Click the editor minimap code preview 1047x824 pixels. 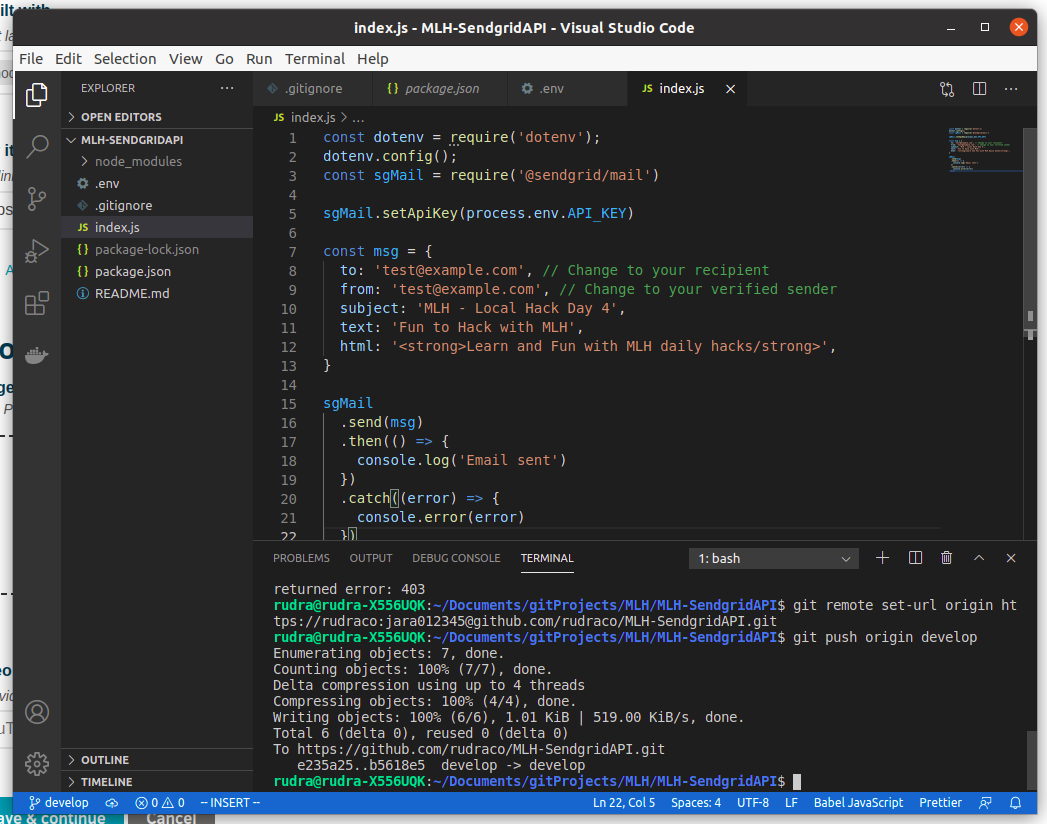click(984, 149)
